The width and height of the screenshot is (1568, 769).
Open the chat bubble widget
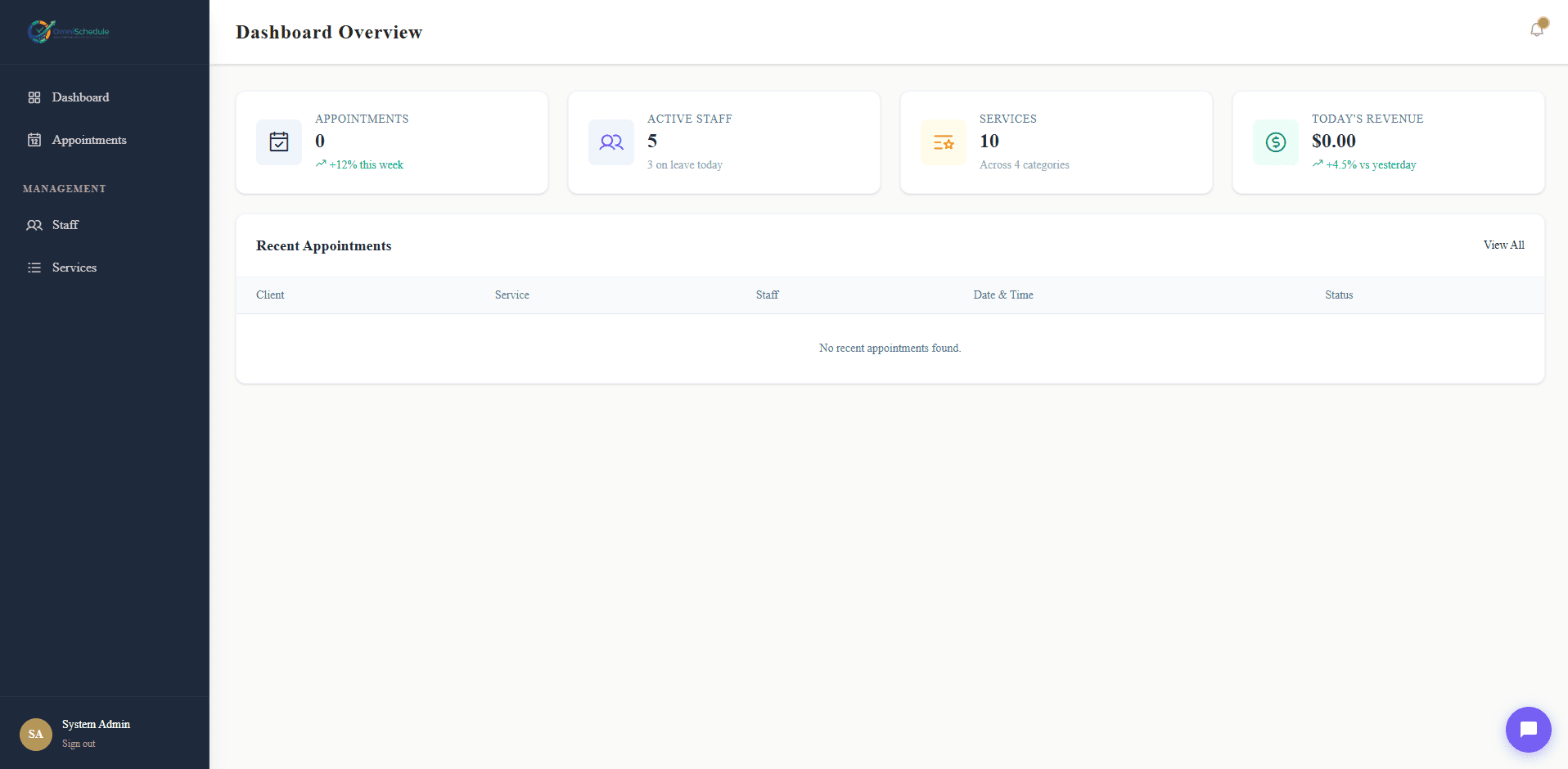tap(1528, 729)
